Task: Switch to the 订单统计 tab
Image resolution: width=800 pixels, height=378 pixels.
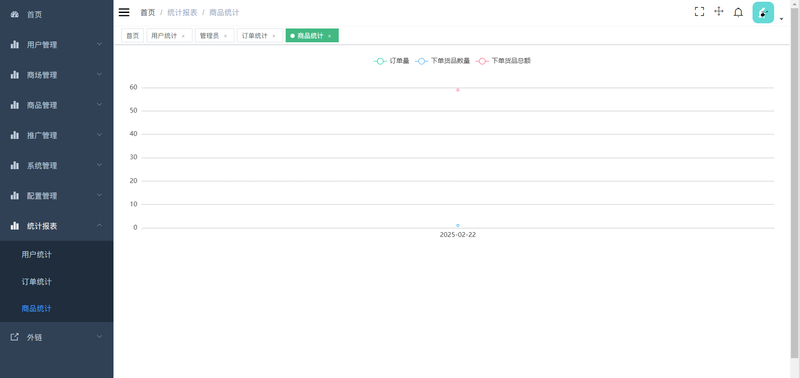Action: pos(255,36)
